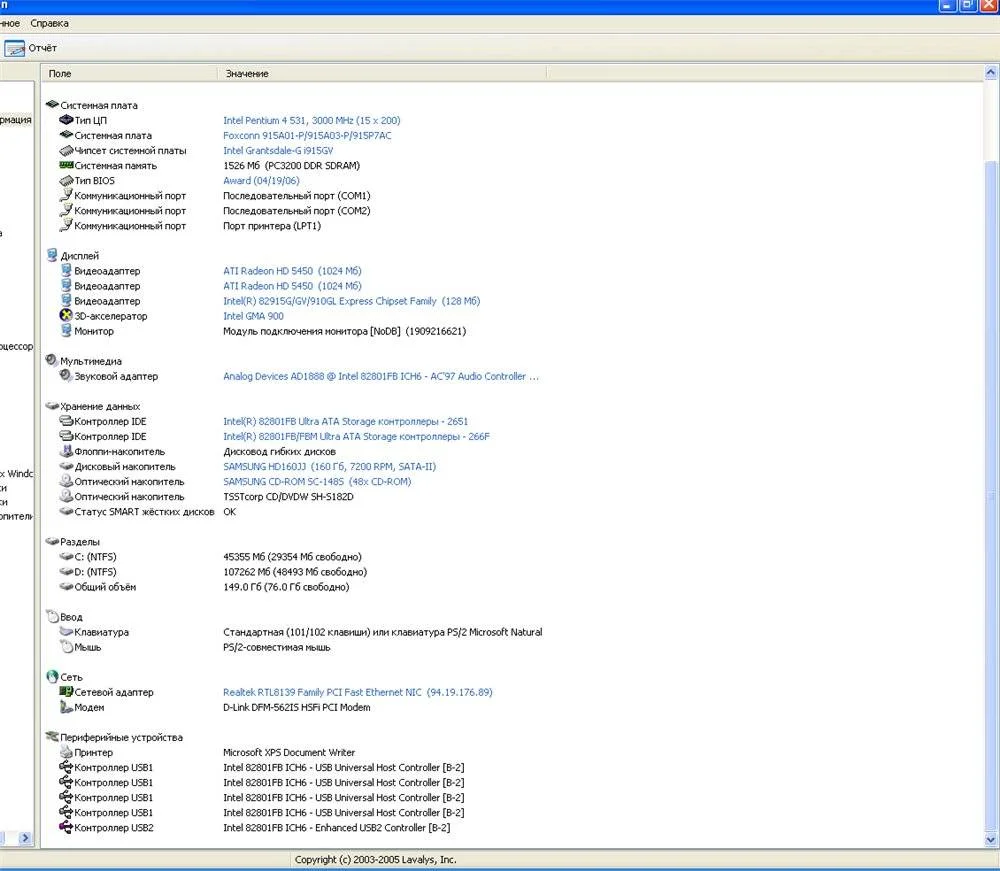Viewport: 1000px width, 871px height.
Task: Select the PS/2-совместимая мышь value
Action: tap(277, 647)
